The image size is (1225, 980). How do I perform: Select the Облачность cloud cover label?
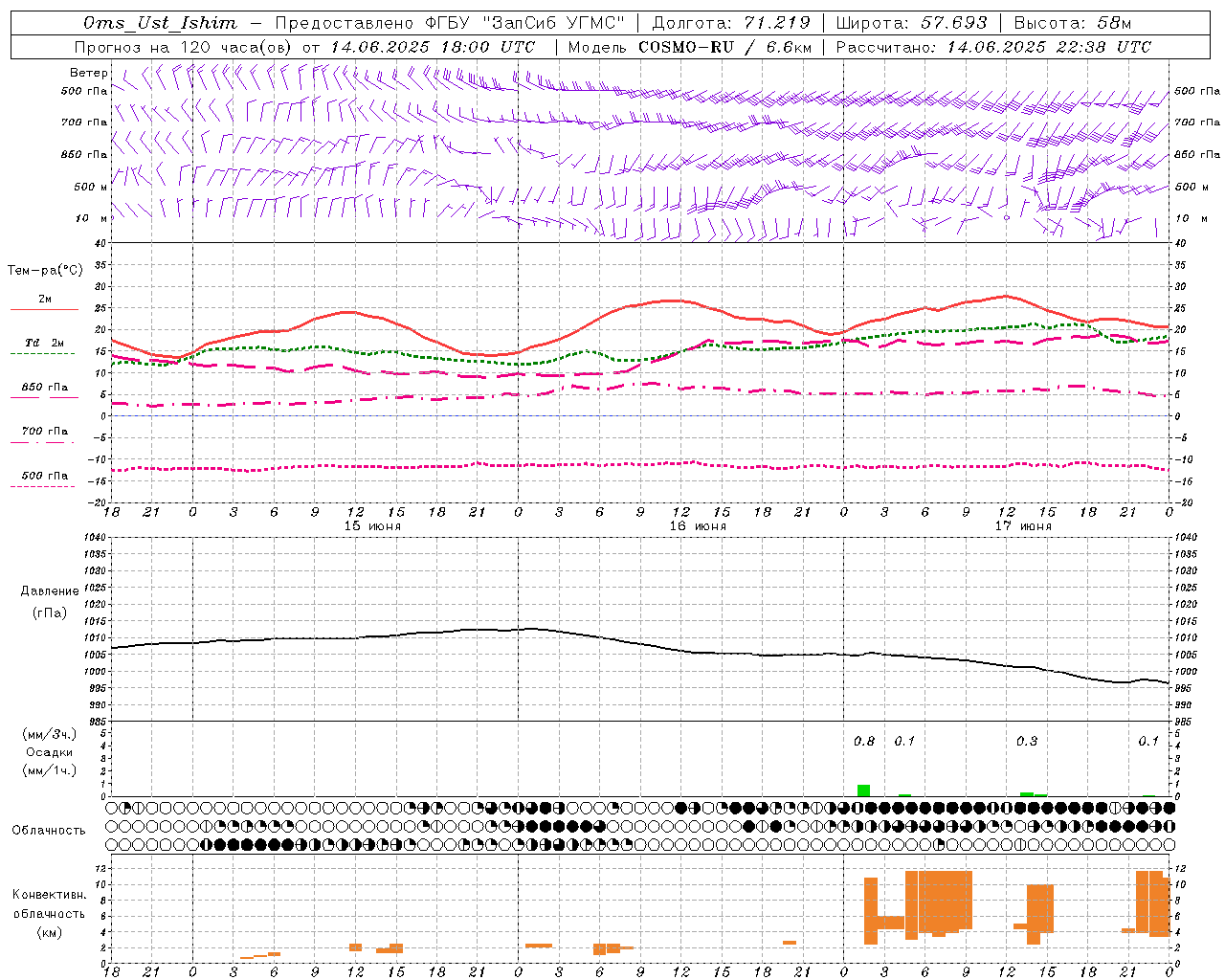tap(49, 830)
